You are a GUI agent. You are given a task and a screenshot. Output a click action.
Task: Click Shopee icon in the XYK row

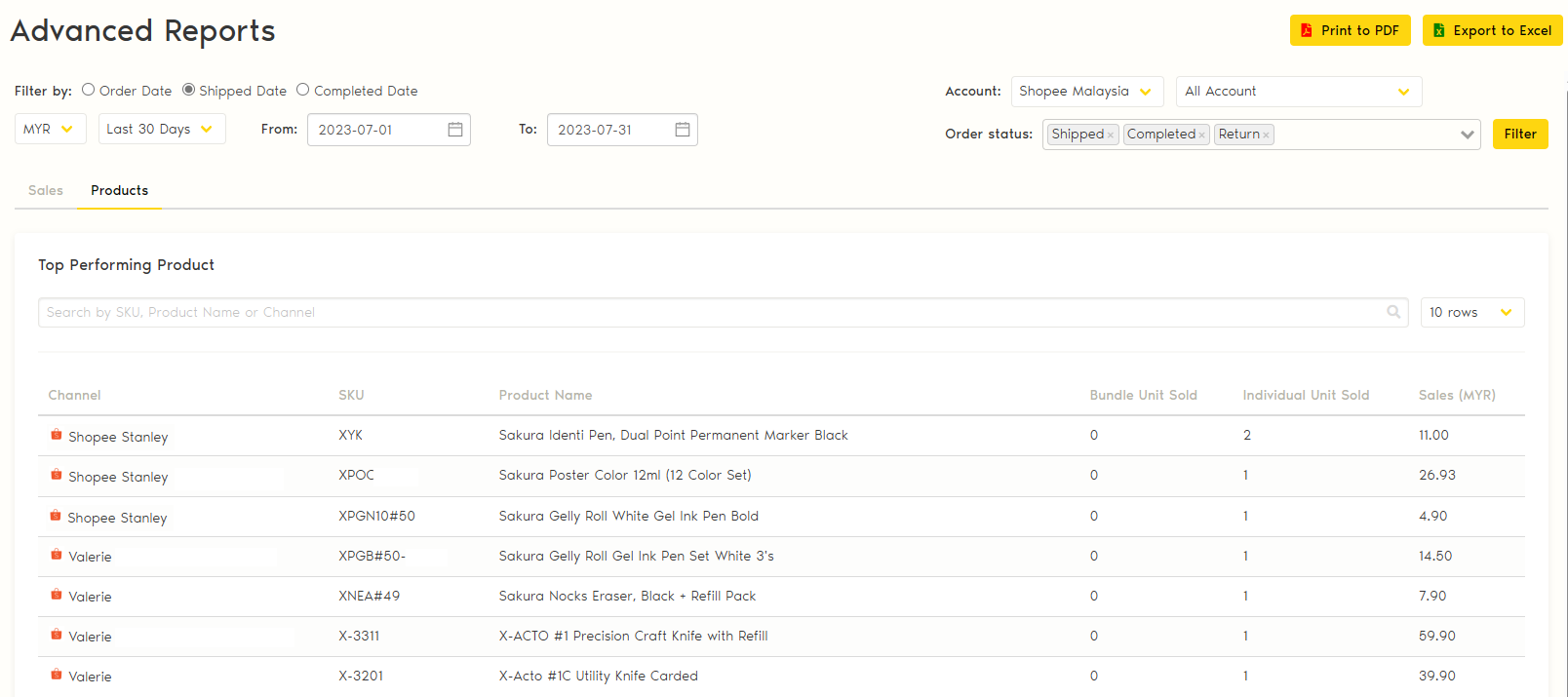click(x=57, y=435)
